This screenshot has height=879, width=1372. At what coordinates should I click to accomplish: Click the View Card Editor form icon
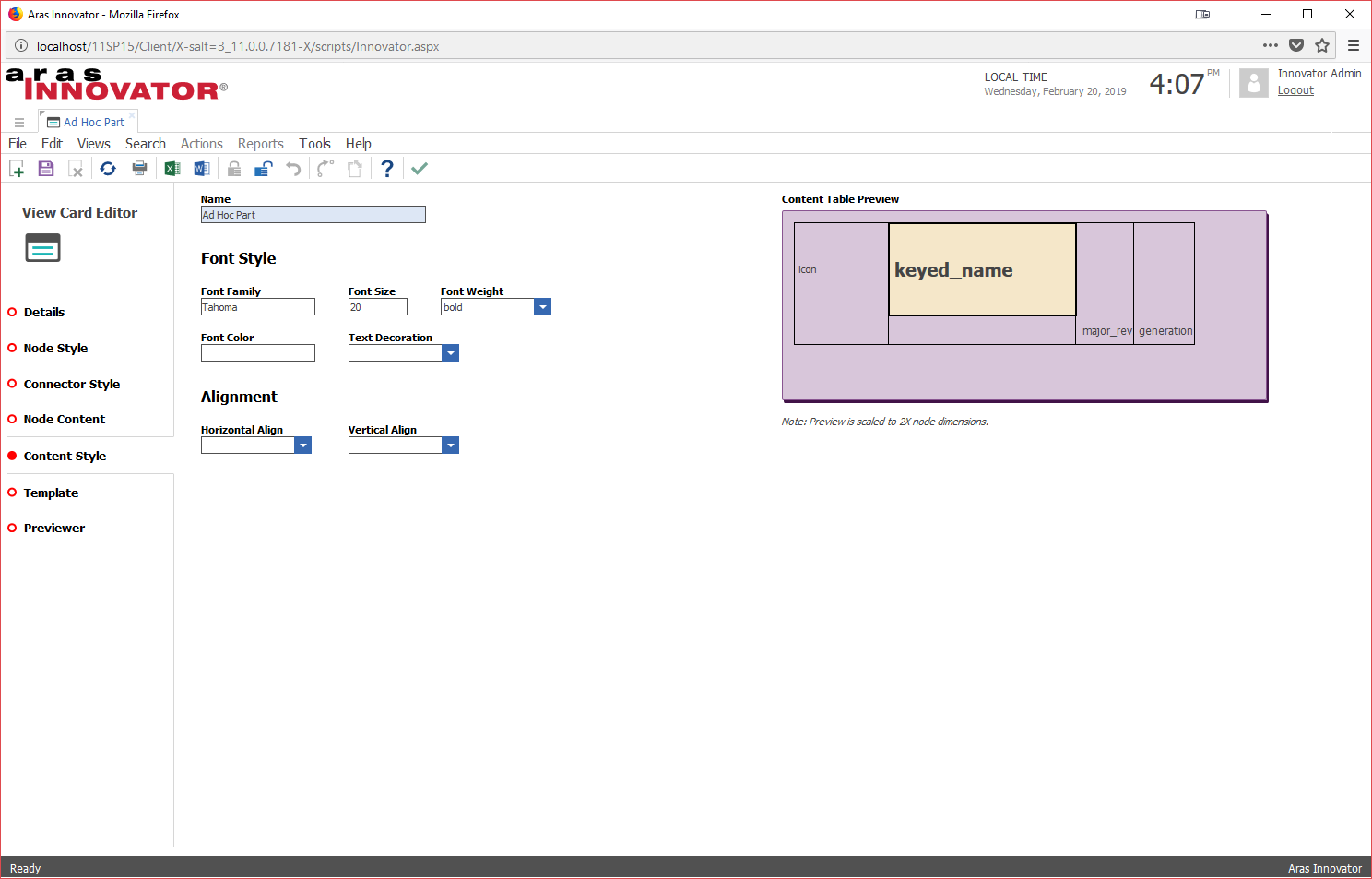tap(42, 248)
